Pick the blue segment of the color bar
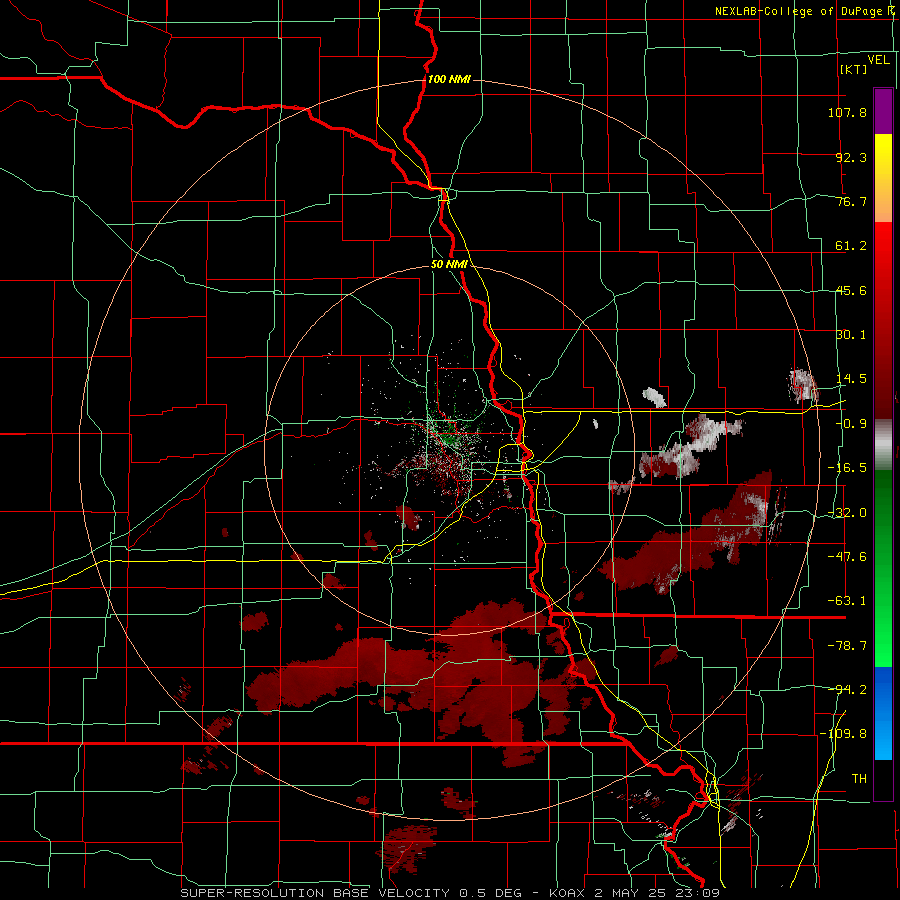This screenshot has height=900, width=900. 883,713
